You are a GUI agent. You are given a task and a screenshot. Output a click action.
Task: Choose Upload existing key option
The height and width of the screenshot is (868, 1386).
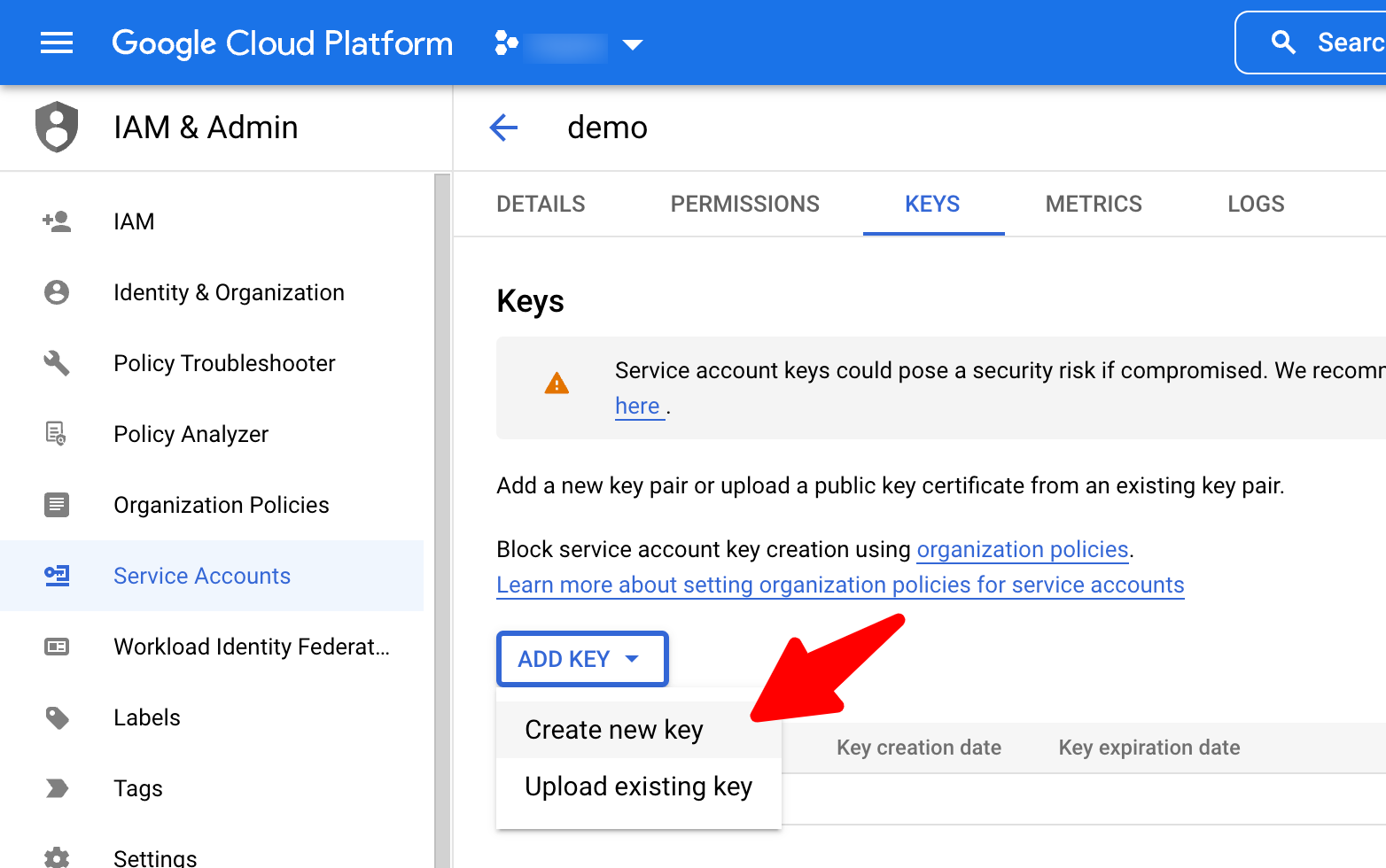(x=638, y=787)
